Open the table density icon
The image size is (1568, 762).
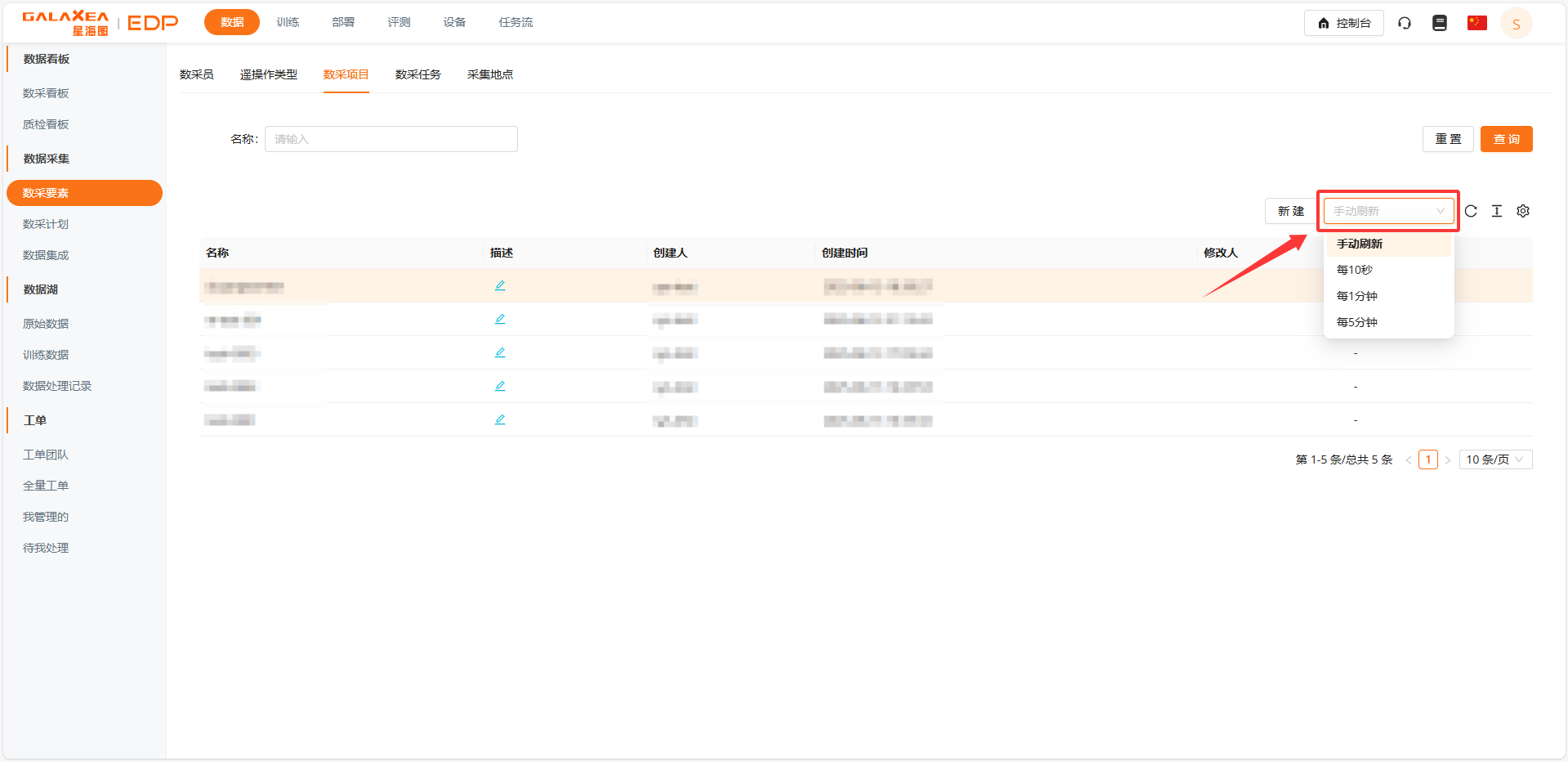coord(1497,211)
